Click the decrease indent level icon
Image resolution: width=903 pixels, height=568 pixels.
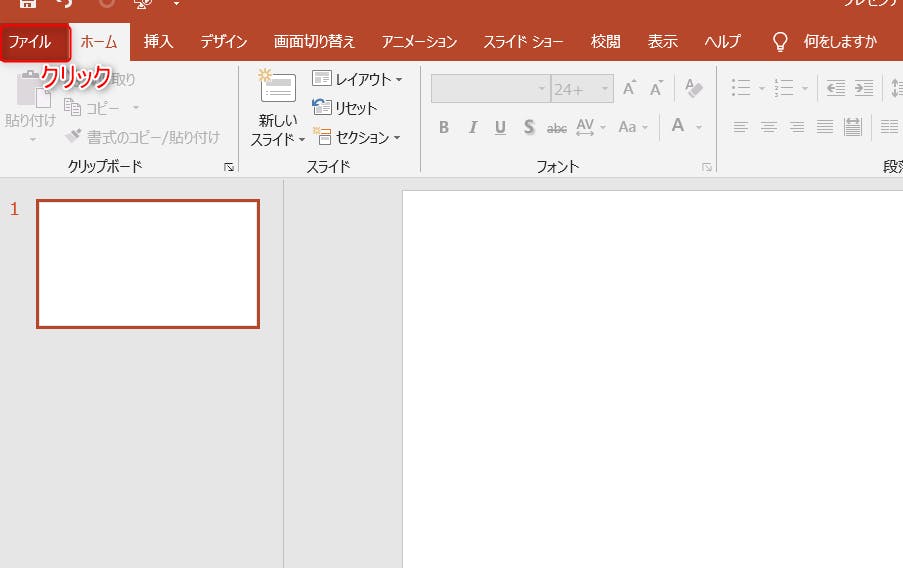tap(836, 89)
